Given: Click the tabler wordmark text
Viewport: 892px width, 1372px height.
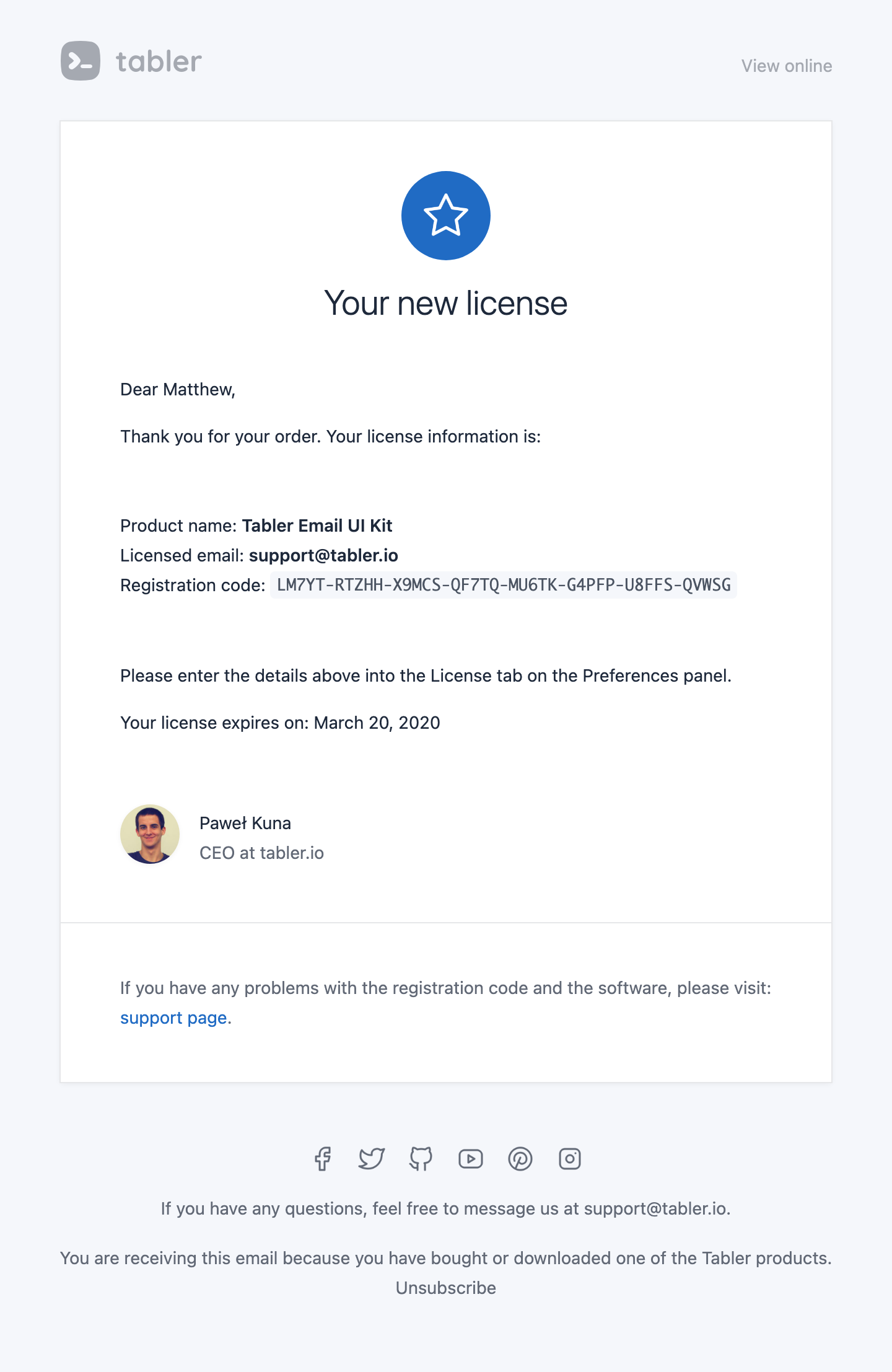Looking at the screenshot, I should point(159,61).
